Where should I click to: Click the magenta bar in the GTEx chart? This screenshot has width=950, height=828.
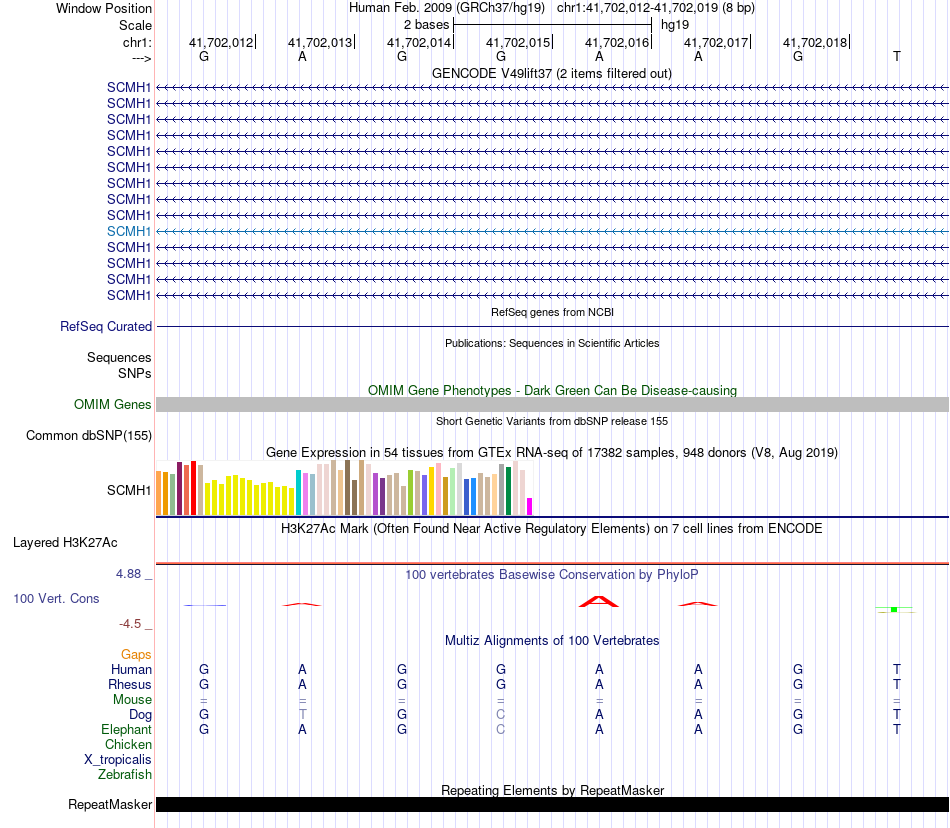coord(530,506)
